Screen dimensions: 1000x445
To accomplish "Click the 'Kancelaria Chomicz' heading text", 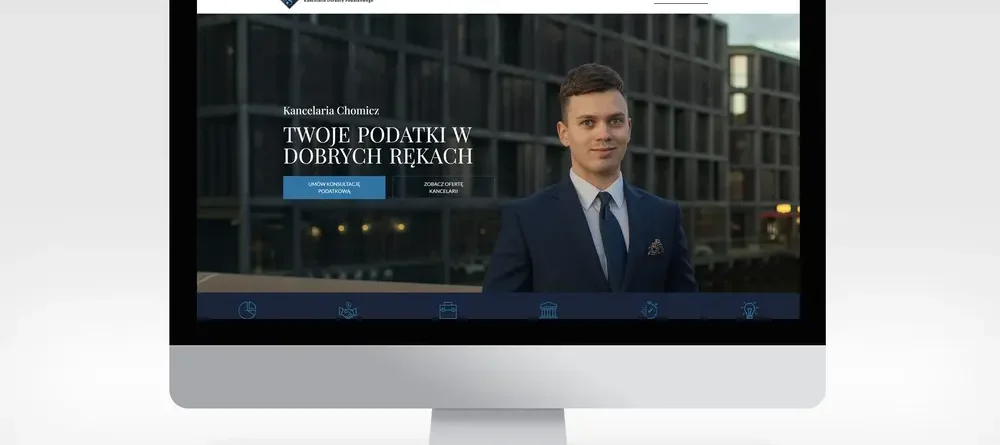I will [331, 110].
